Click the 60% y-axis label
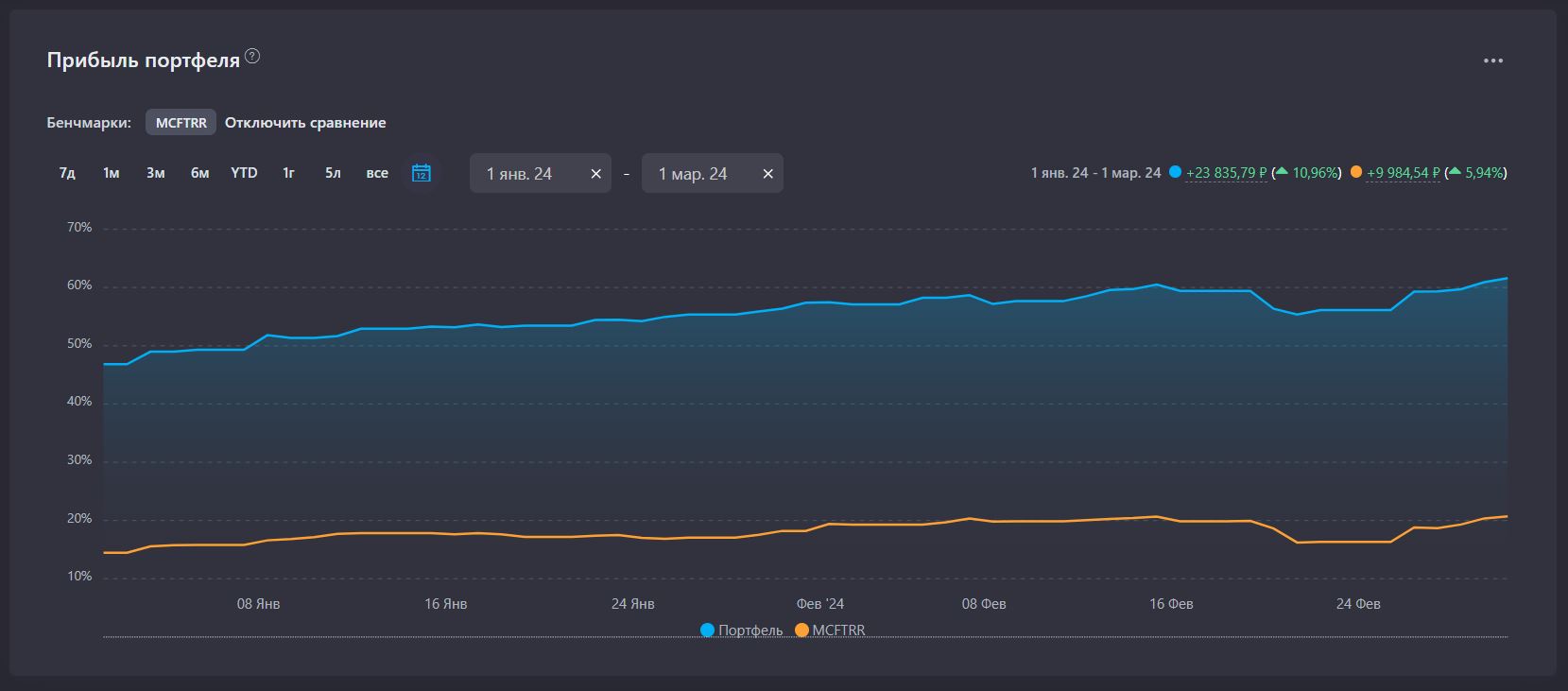The image size is (1568, 691). coord(79,285)
